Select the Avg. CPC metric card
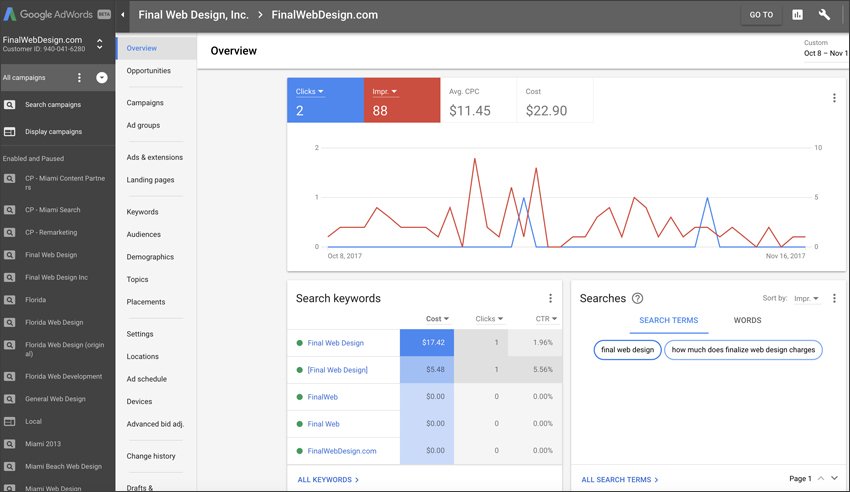This screenshot has width=850, height=492. point(479,100)
